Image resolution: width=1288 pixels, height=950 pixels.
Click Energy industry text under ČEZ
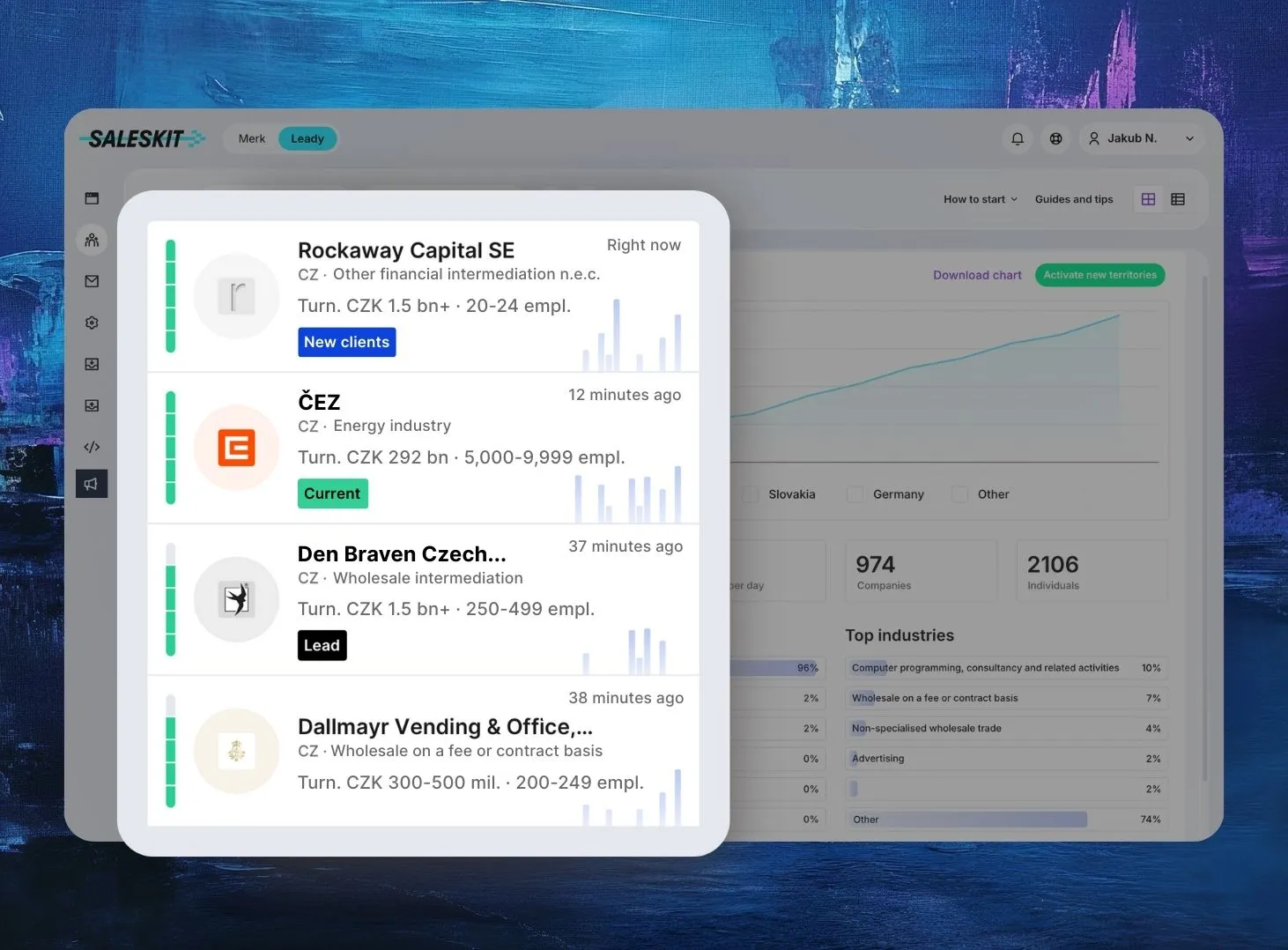pyautogui.click(x=392, y=426)
